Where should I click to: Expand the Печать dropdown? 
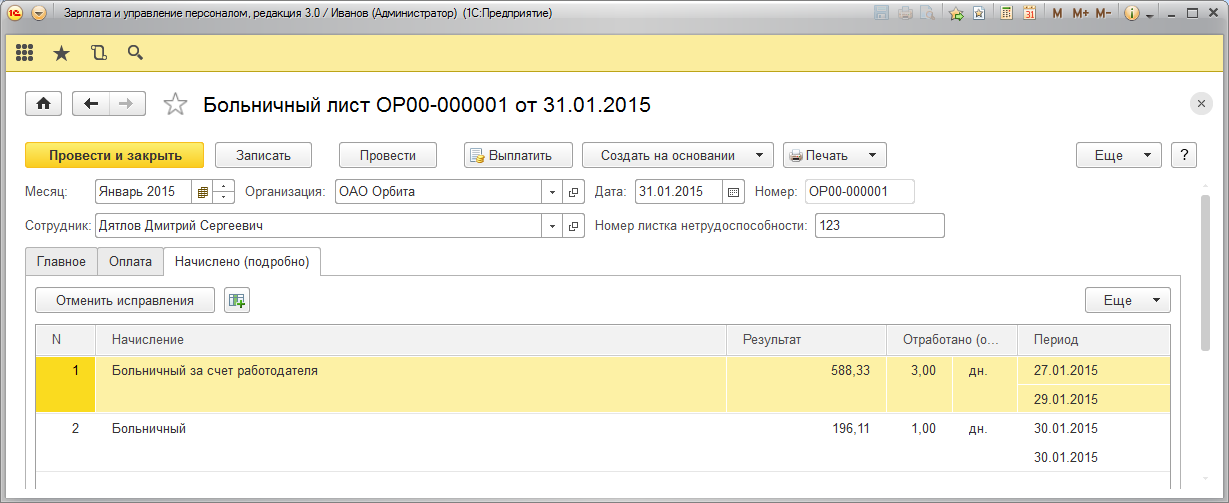click(872, 155)
